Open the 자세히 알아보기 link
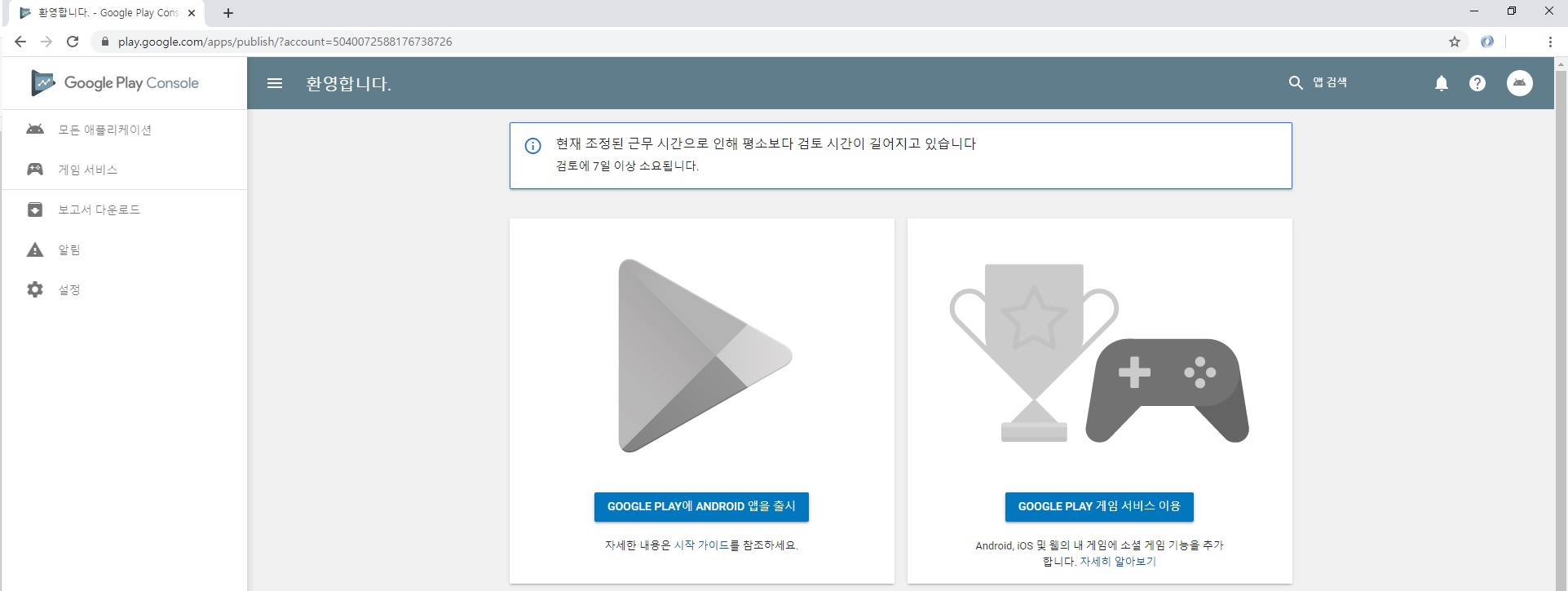 pyautogui.click(x=1118, y=562)
